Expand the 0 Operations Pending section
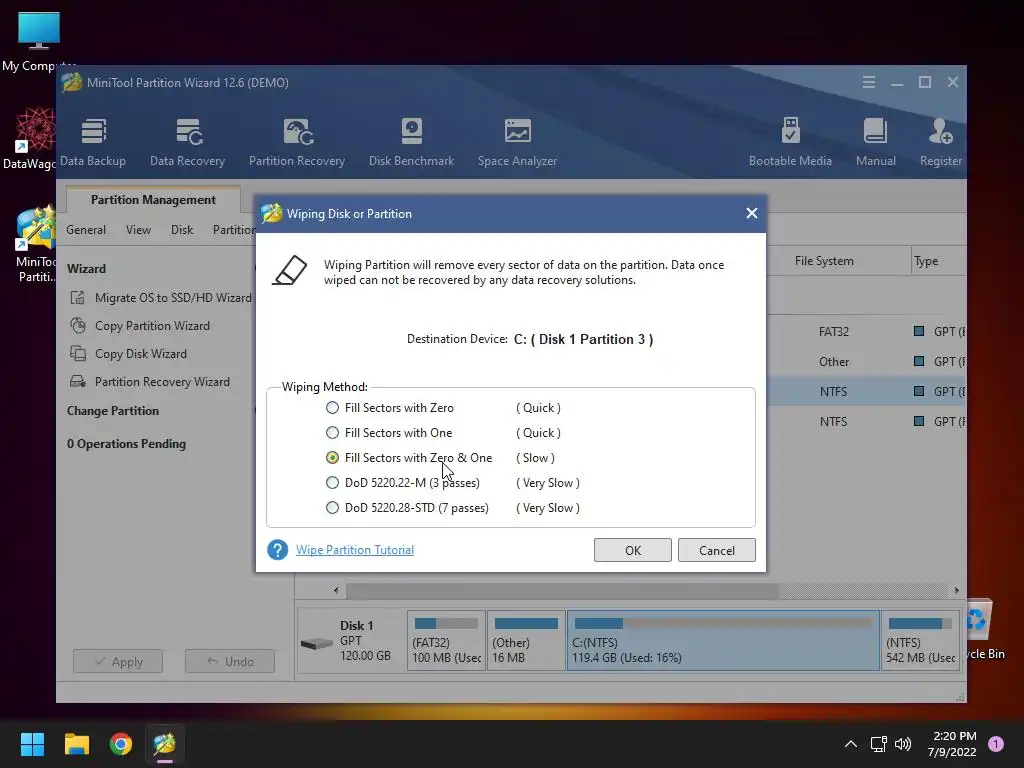Image resolution: width=1024 pixels, height=768 pixels. coord(126,444)
